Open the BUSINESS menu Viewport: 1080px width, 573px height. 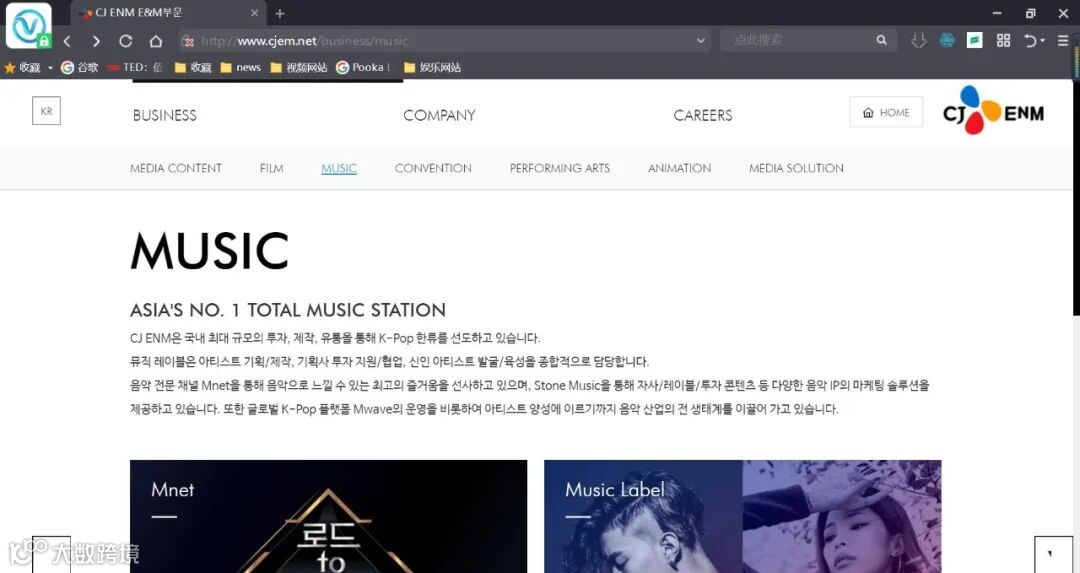pos(165,115)
